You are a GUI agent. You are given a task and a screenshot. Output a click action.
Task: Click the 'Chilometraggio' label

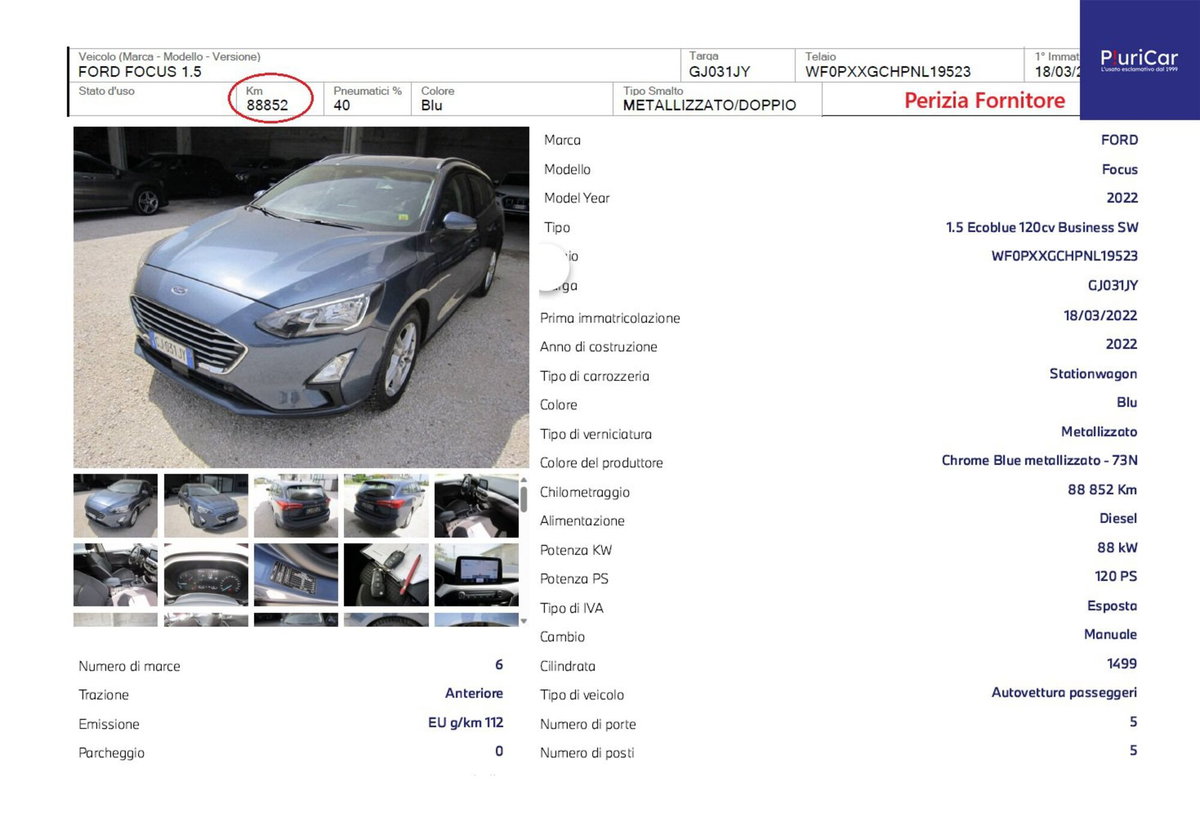(585, 492)
